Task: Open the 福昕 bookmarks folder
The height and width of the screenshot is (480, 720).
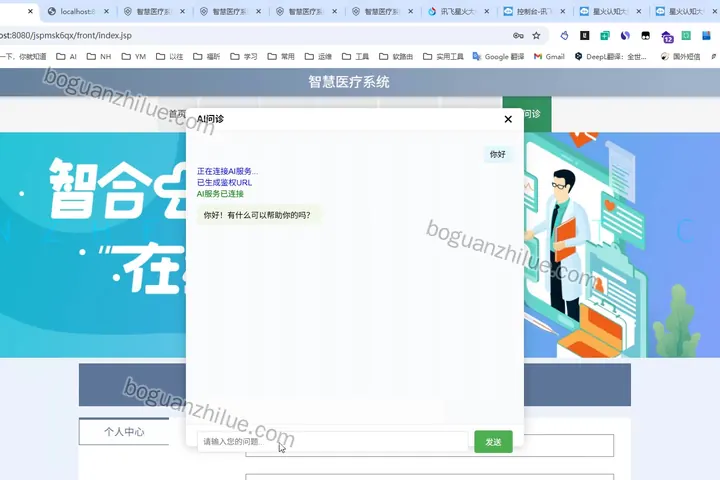Action: 207,56
